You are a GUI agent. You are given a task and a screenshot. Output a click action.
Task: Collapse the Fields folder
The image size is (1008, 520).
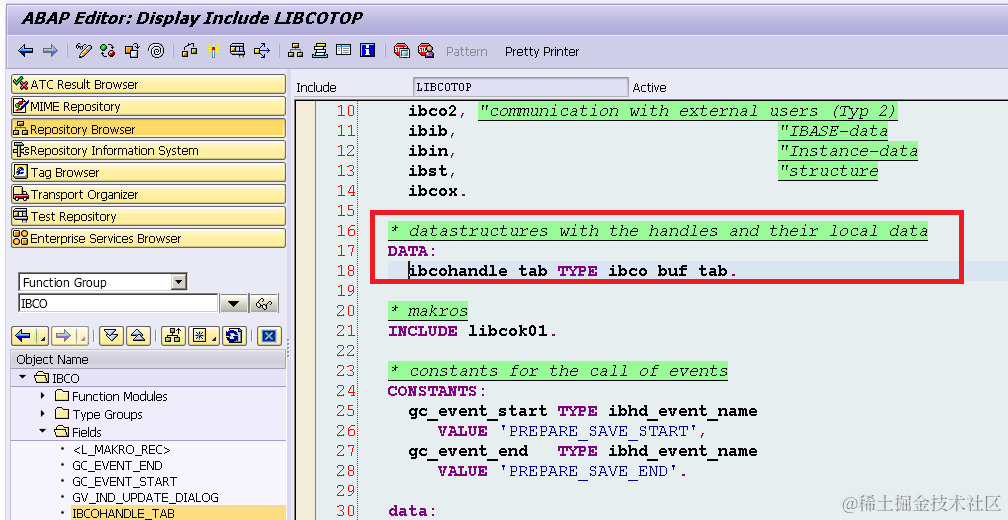42,432
